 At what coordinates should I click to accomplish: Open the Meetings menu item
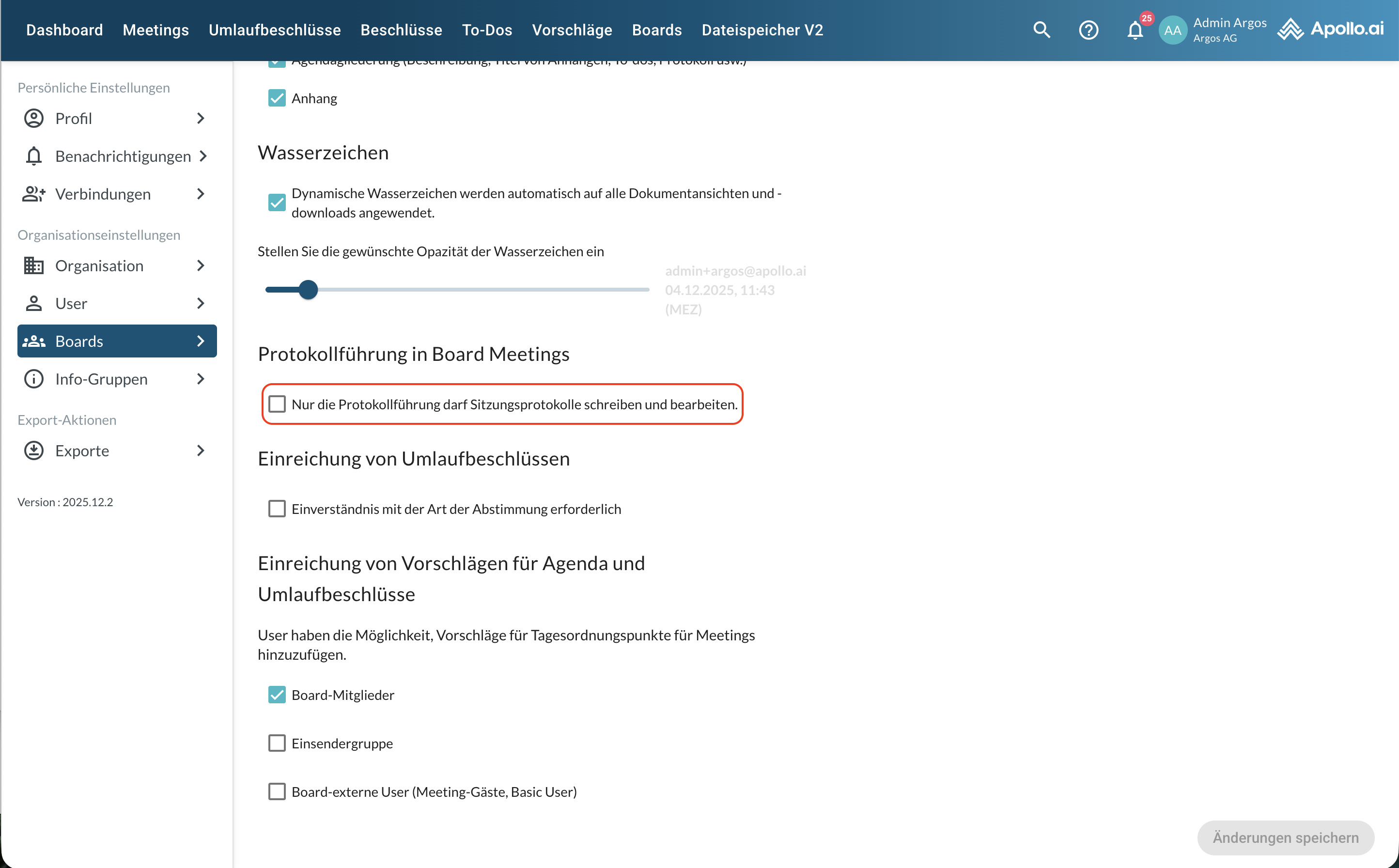(155, 30)
